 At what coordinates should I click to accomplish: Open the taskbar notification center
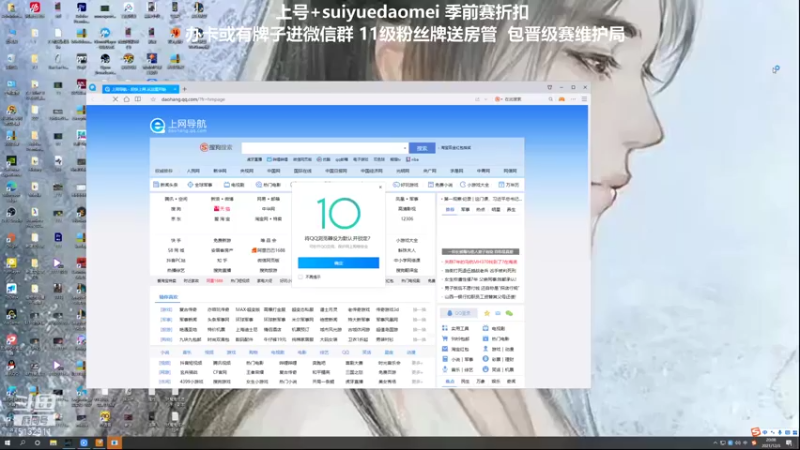[789, 443]
